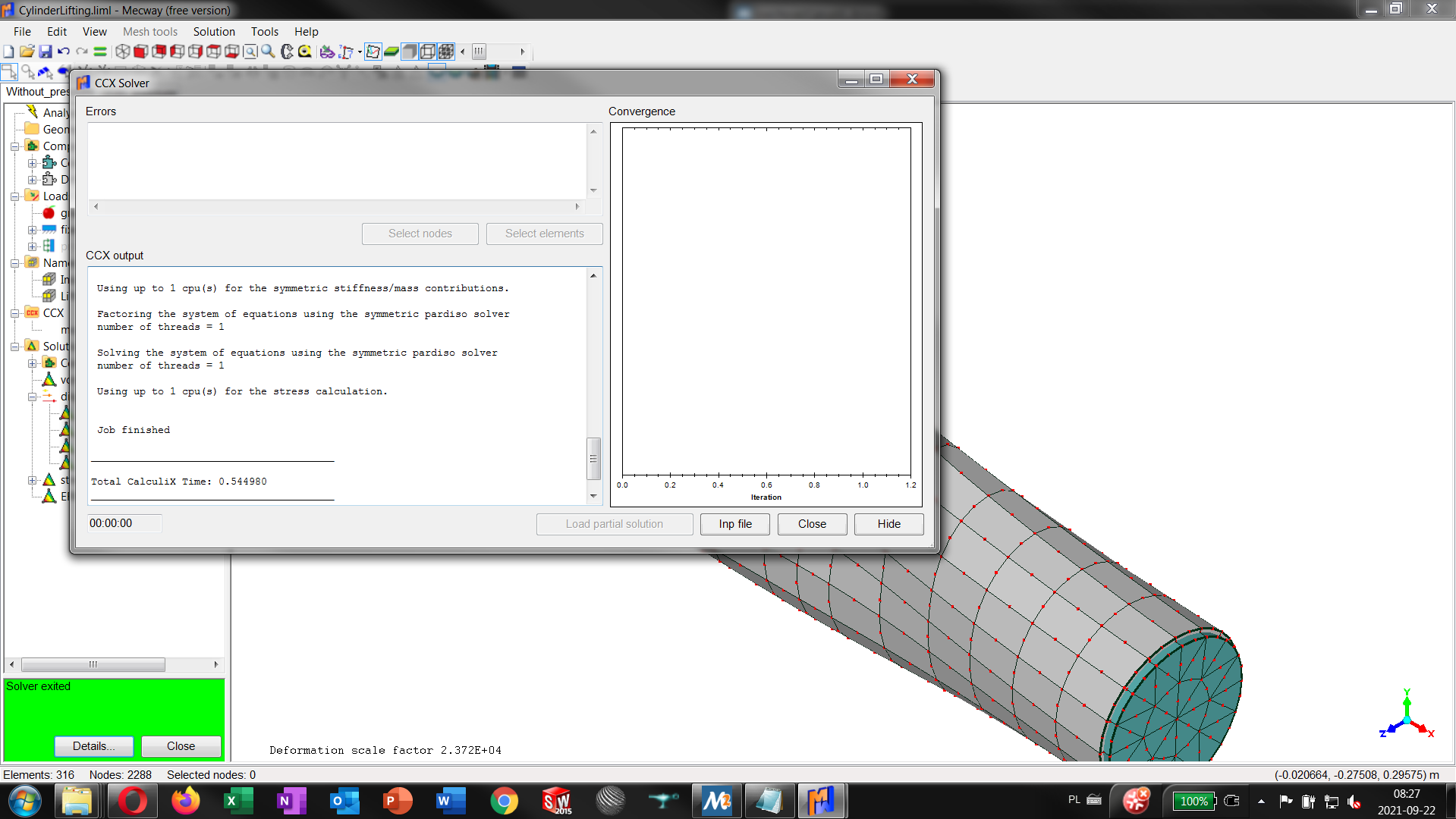Activate the magnifying glass zoom tool
1456x819 pixels.
pyautogui.click(x=268, y=52)
